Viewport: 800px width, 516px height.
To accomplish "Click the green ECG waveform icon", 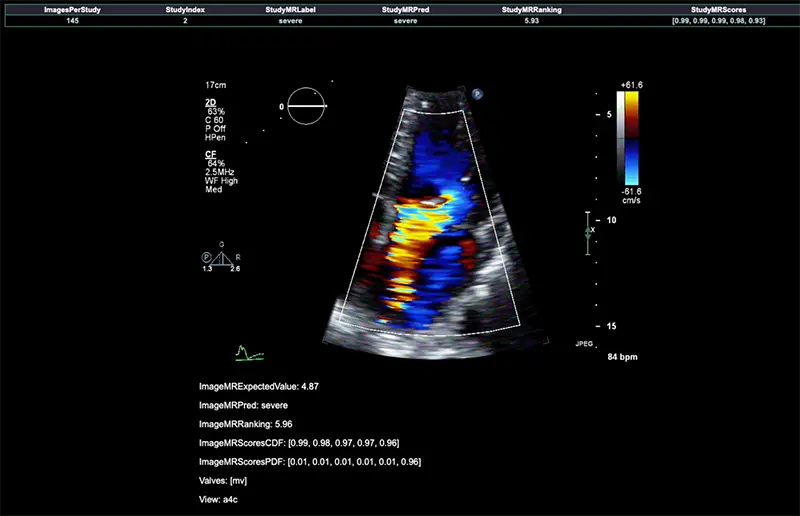I will (249, 352).
